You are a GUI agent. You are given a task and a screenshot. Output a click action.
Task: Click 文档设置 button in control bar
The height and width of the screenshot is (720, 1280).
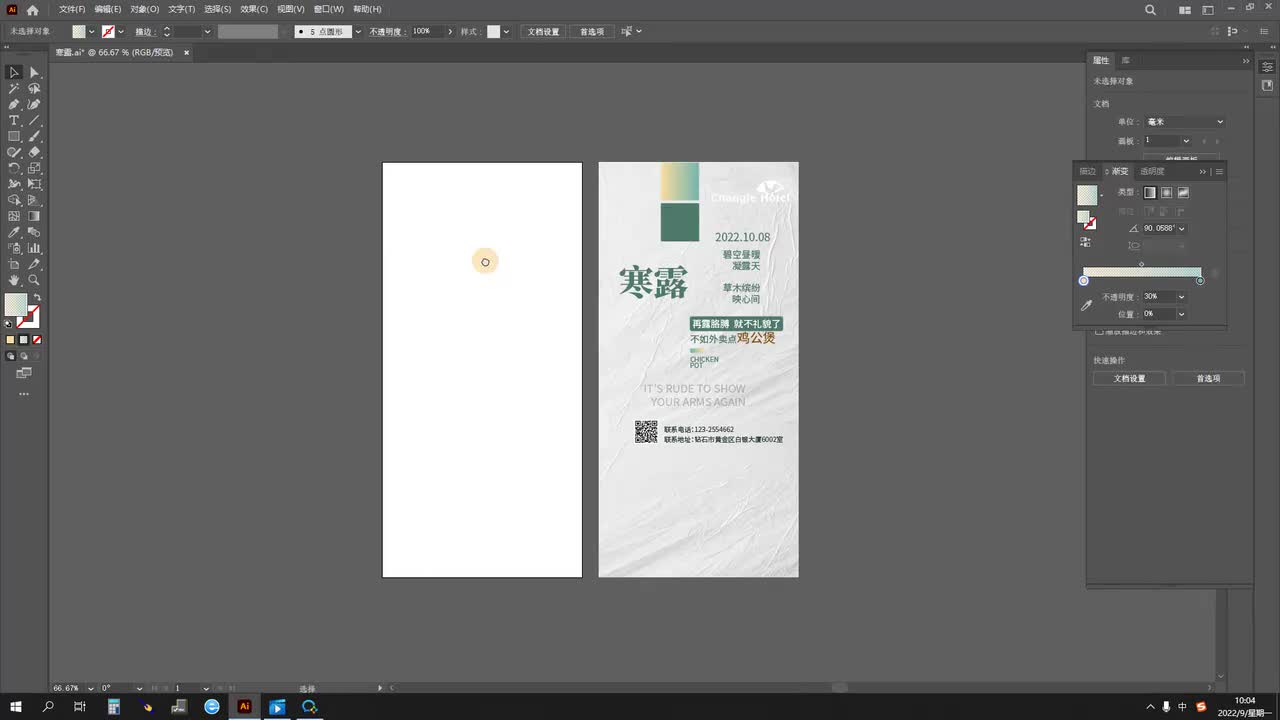click(544, 32)
